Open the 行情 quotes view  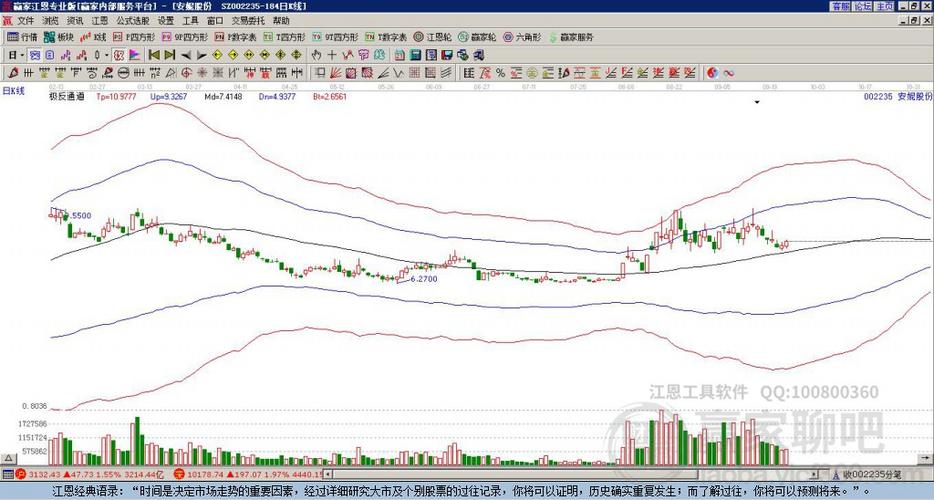(23, 37)
